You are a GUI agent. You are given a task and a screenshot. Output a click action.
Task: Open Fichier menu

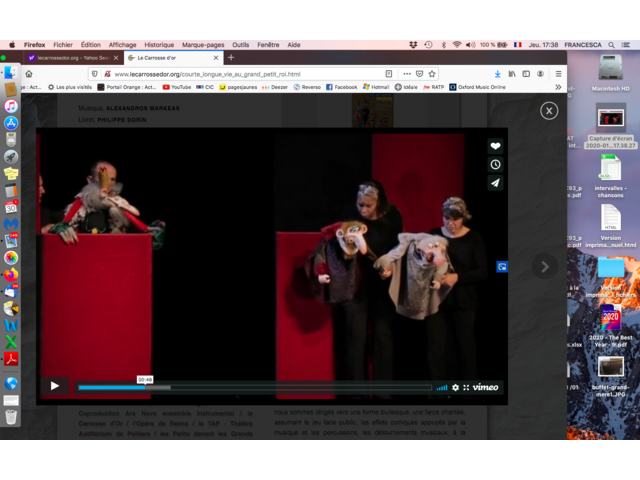pos(63,45)
